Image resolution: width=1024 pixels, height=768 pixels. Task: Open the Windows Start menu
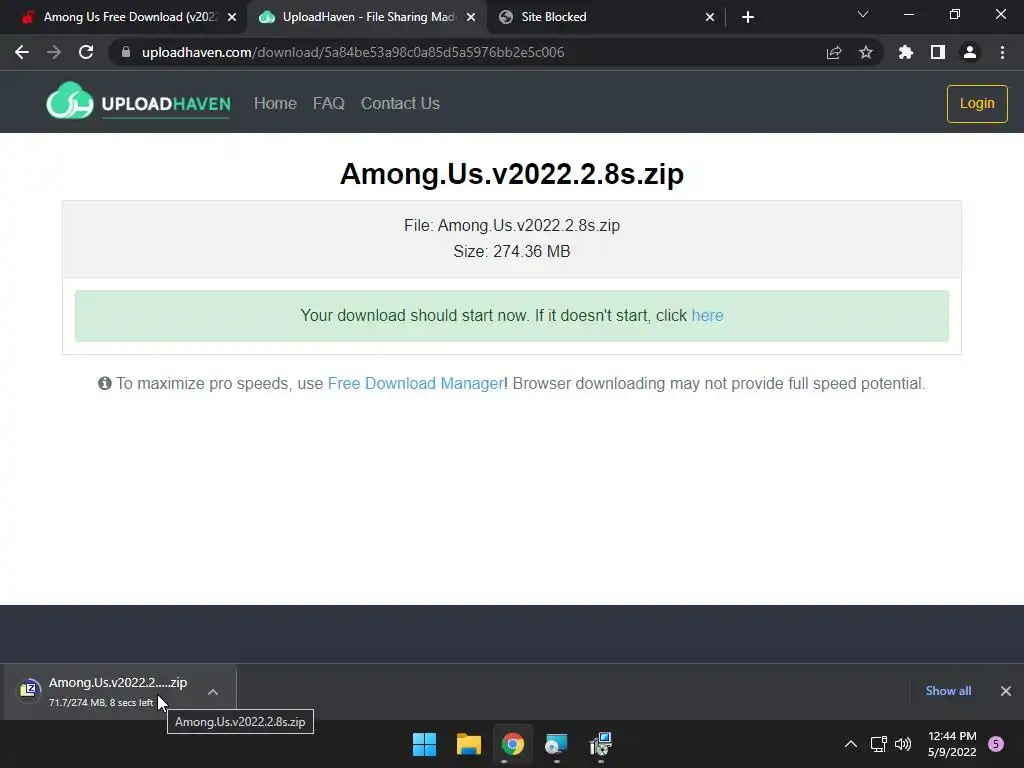tap(424, 744)
